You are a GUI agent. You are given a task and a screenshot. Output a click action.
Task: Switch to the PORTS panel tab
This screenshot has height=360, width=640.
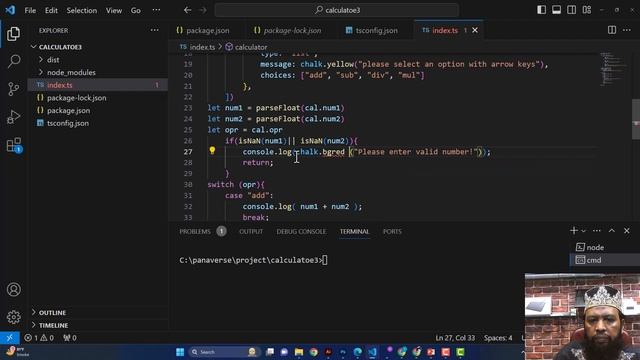click(x=392, y=231)
